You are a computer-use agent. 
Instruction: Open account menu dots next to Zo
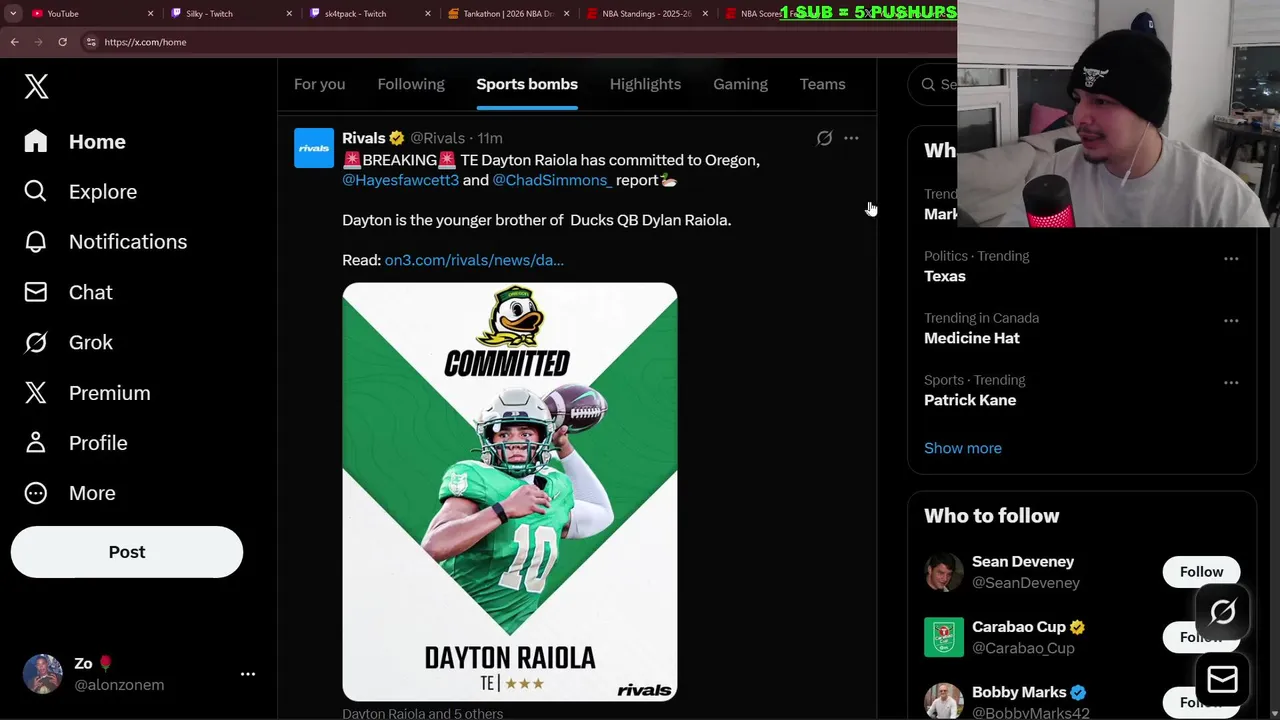coord(248,674)
